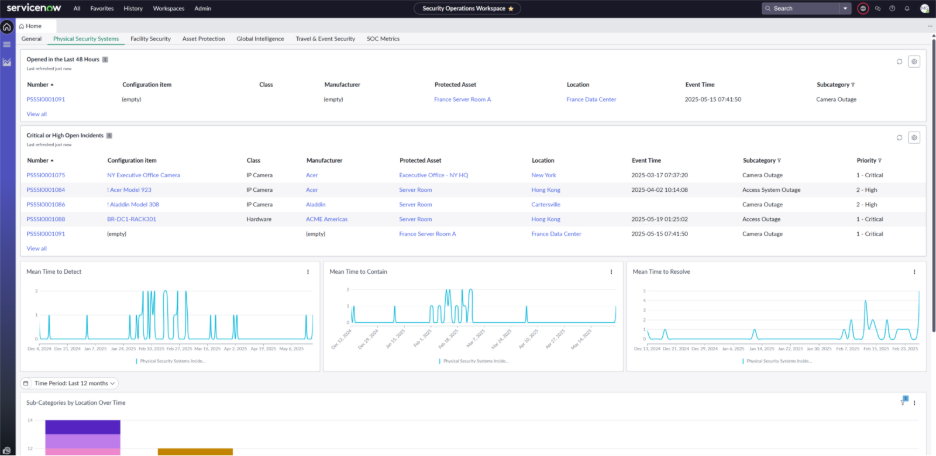The width and height of the screenshot is (936, 456).
Task: Sort by Number in Critical or High Open Incidents
Action: coord(41,161)
